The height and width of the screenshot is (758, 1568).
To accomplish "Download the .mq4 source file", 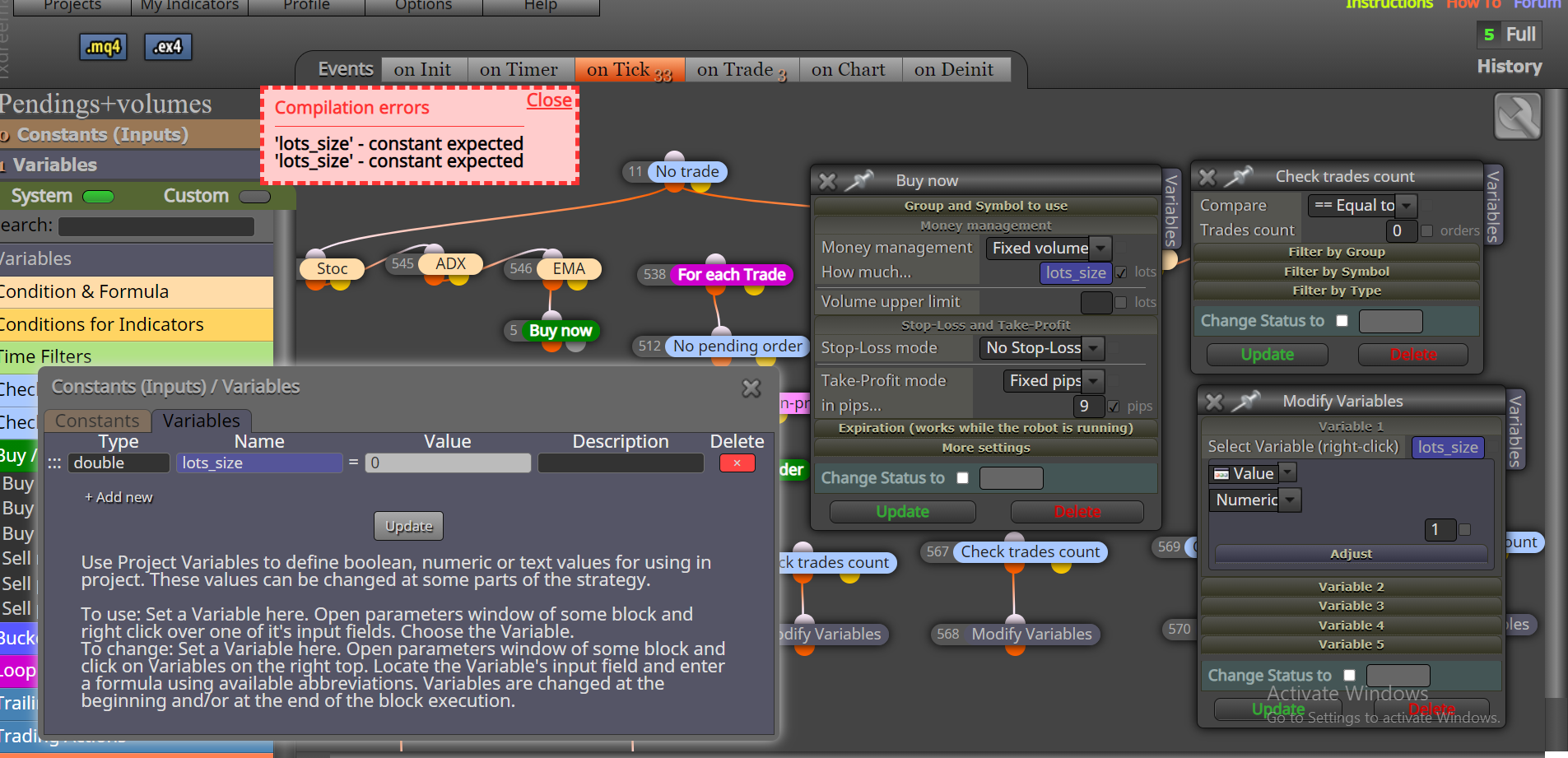I will (x=104, y=47).
